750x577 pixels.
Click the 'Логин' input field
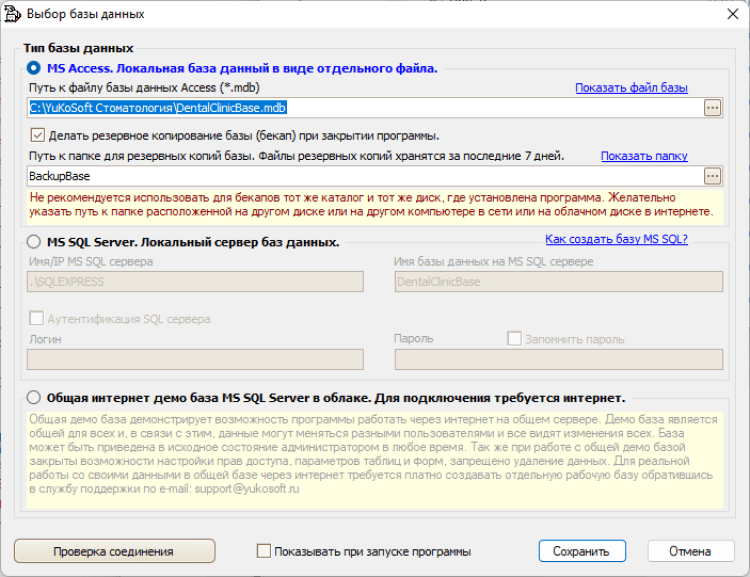point(195,360)
